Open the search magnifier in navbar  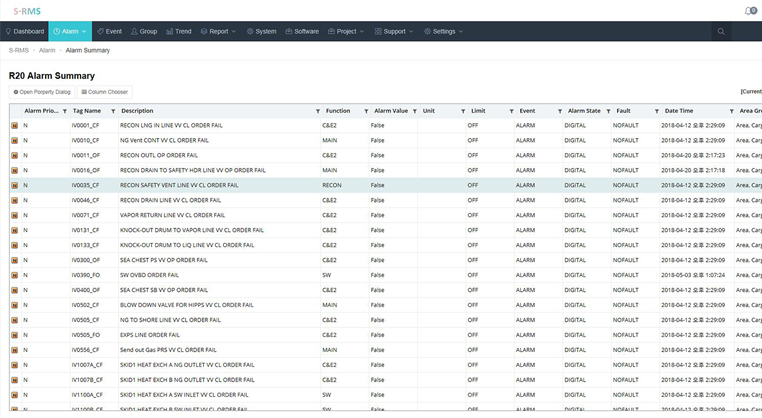(721, 32)
